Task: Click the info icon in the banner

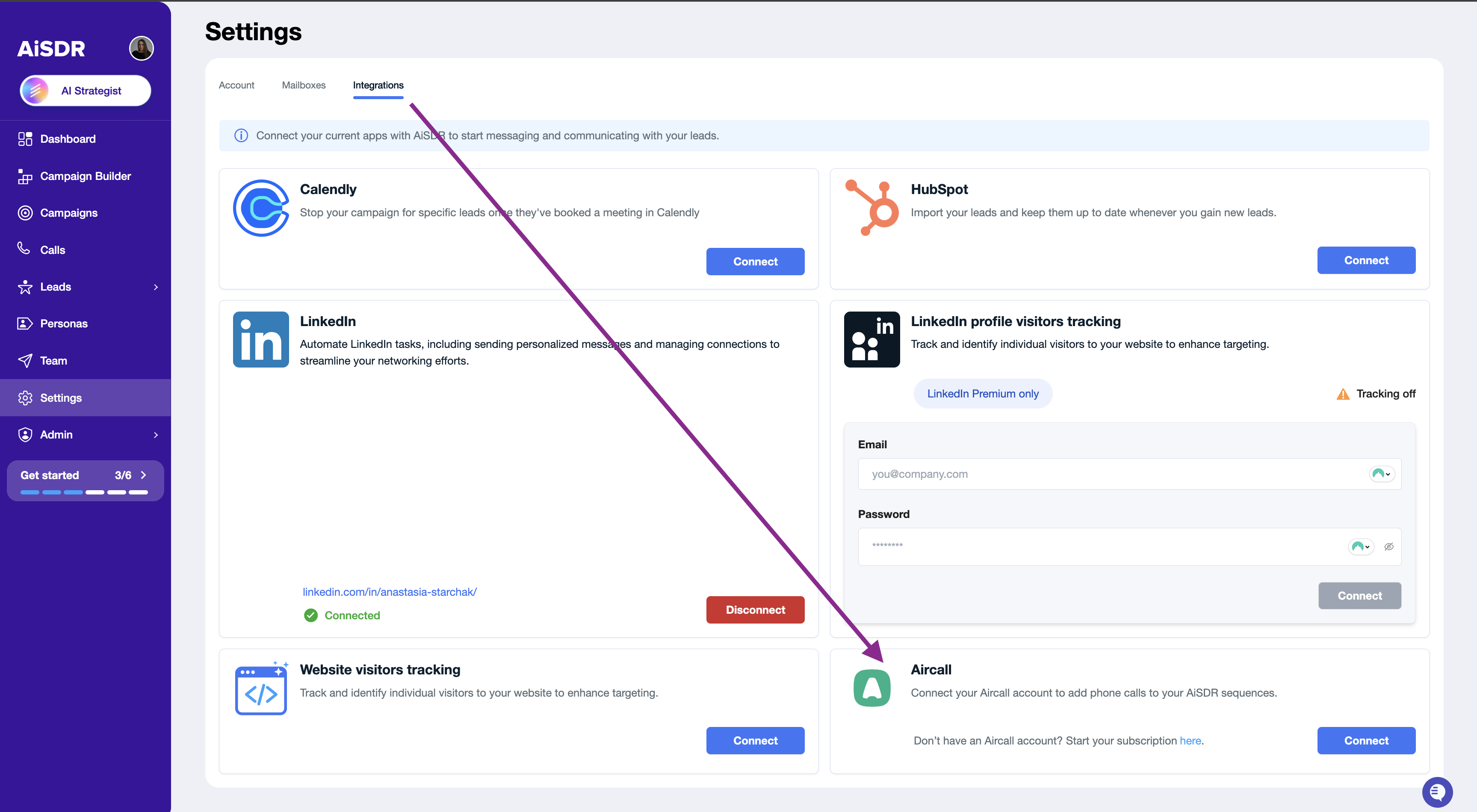Action: [x=241, y=136]
